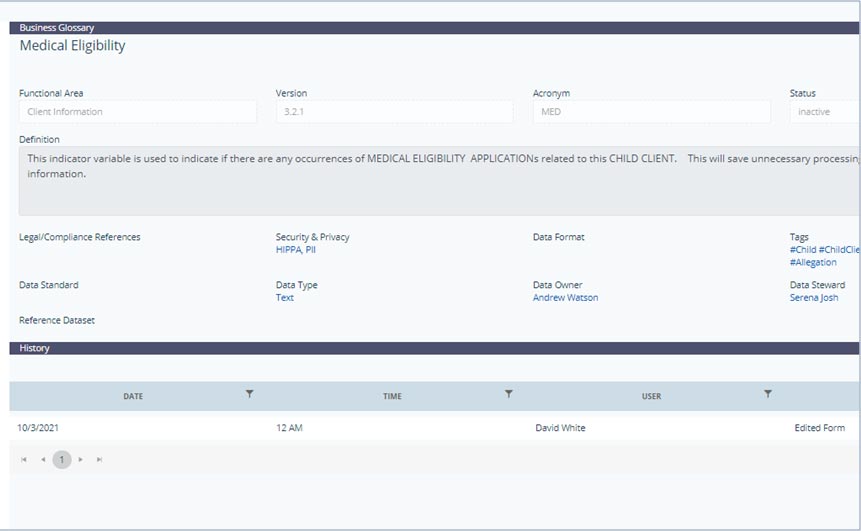Click the Reference Dataset label
This screenshot has width=861, height=531.
[x=57, y=320]
